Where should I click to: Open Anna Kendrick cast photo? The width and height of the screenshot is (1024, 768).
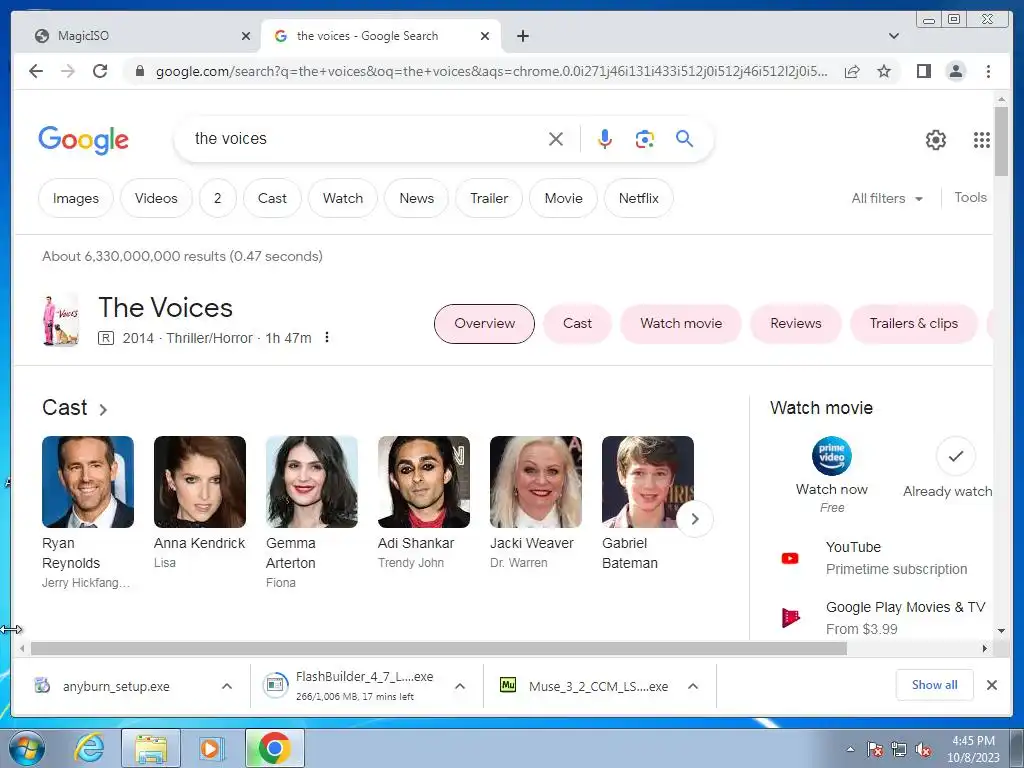pyautogui.click(x=200, y=482)
